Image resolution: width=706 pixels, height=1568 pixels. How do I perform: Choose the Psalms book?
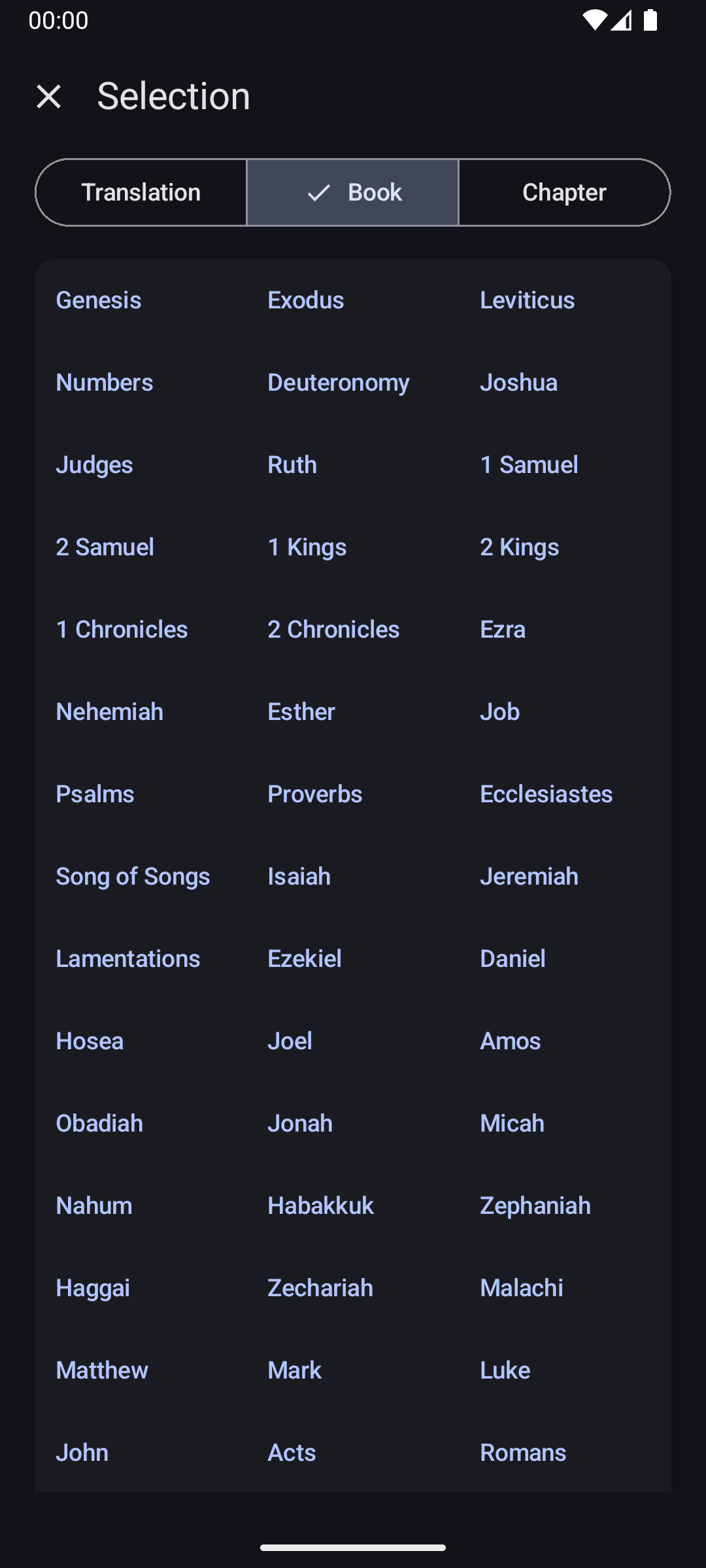coord(95,794)
